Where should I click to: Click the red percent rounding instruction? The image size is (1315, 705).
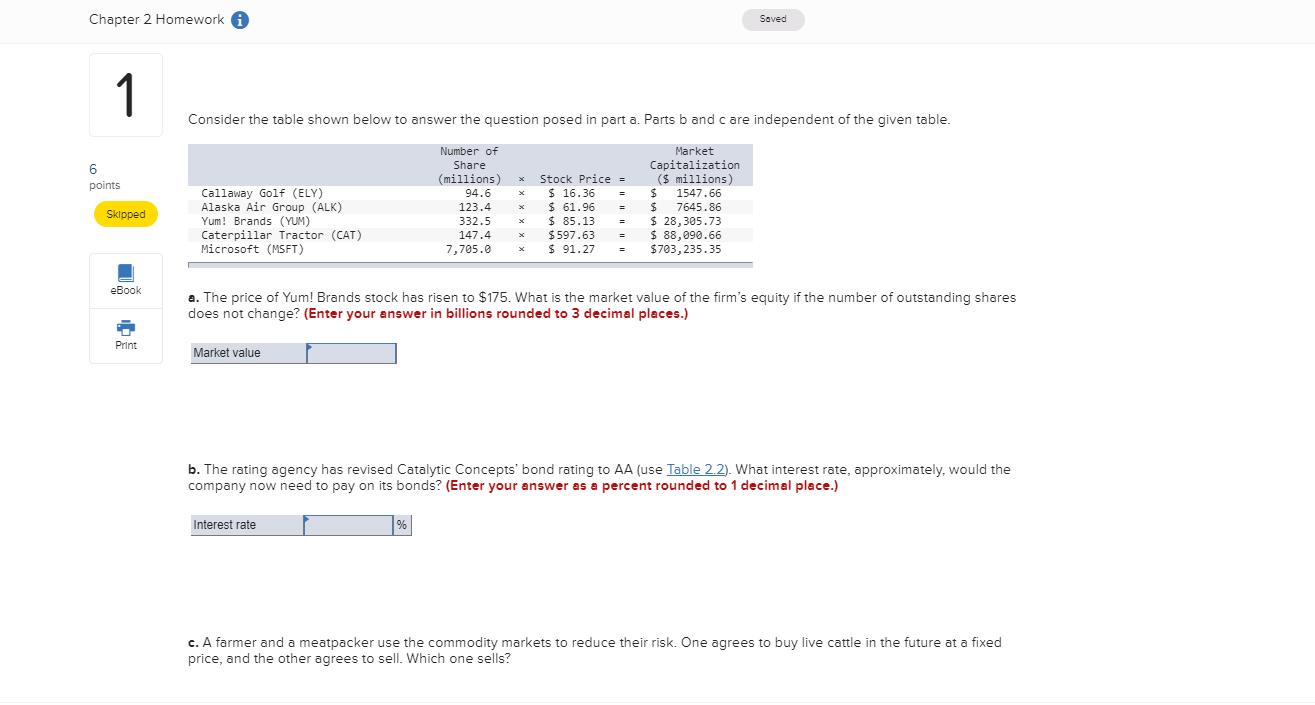[642, 486]
